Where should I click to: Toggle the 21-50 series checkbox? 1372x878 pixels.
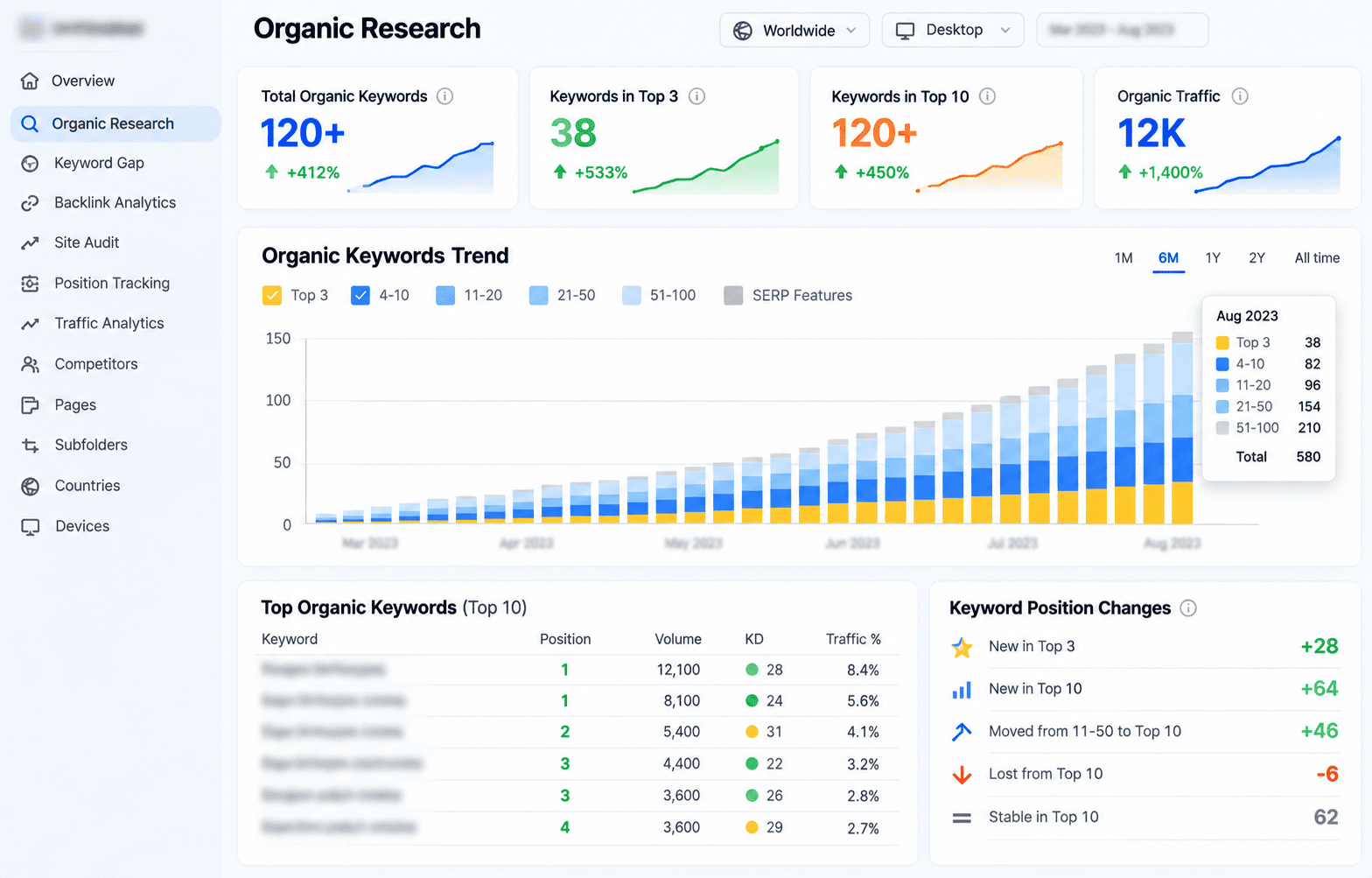[538, 295]
